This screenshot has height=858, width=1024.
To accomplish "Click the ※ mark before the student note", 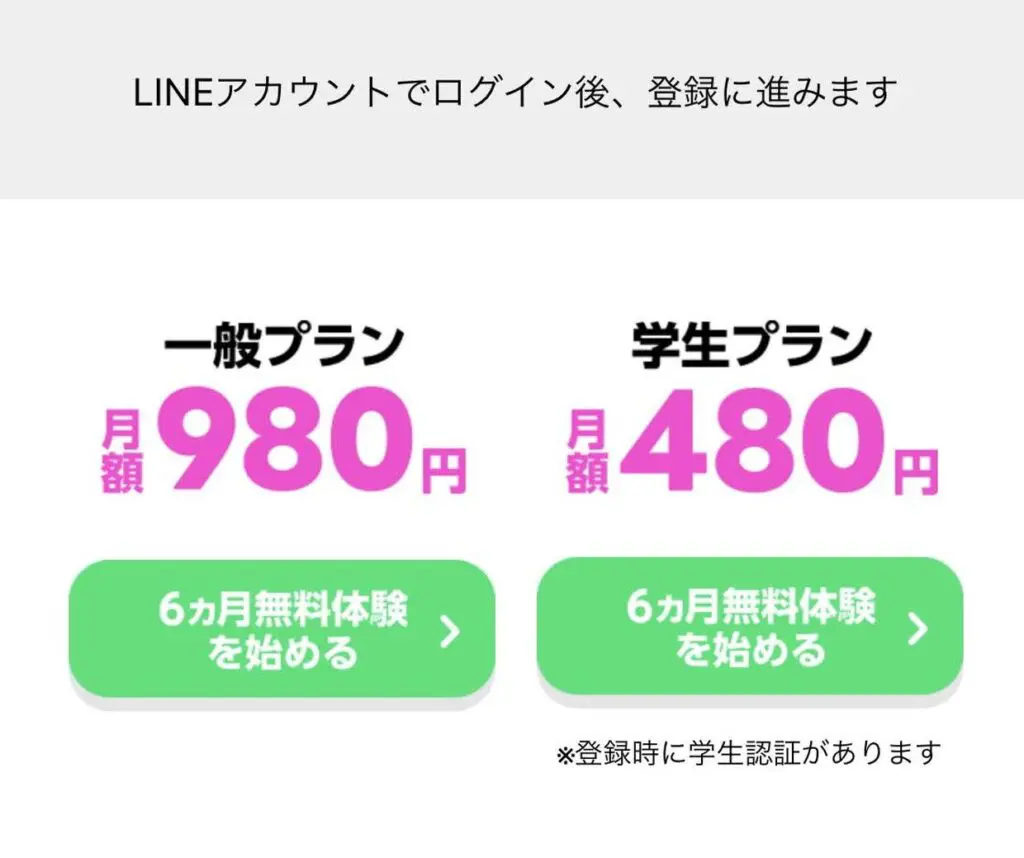I will pos(565,755).
